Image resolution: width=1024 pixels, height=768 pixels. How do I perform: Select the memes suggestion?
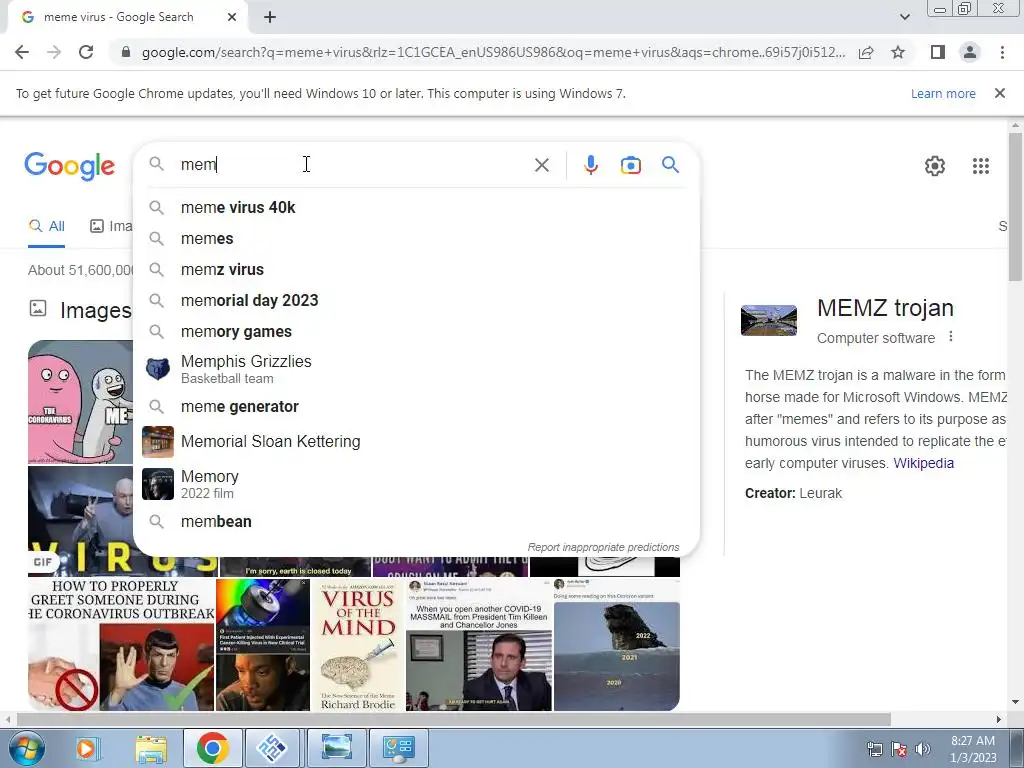(x=416, y=238)
